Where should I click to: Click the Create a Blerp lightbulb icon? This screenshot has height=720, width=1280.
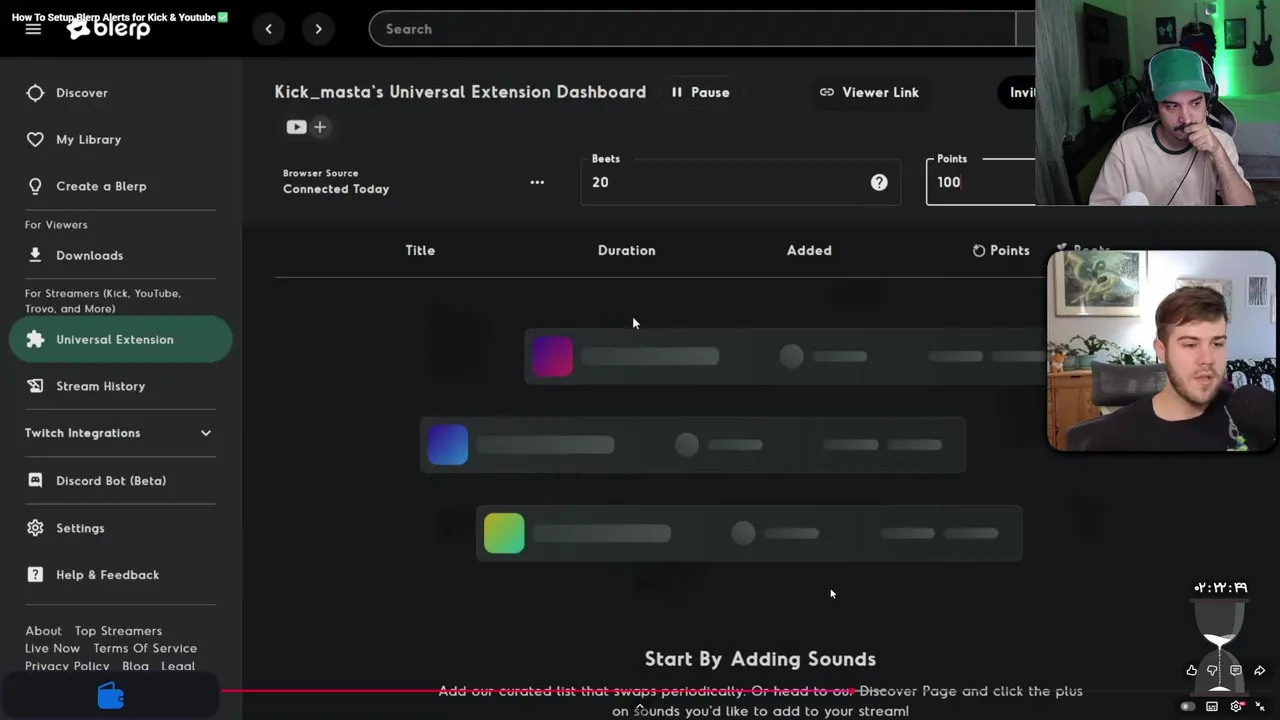[35, 186]
